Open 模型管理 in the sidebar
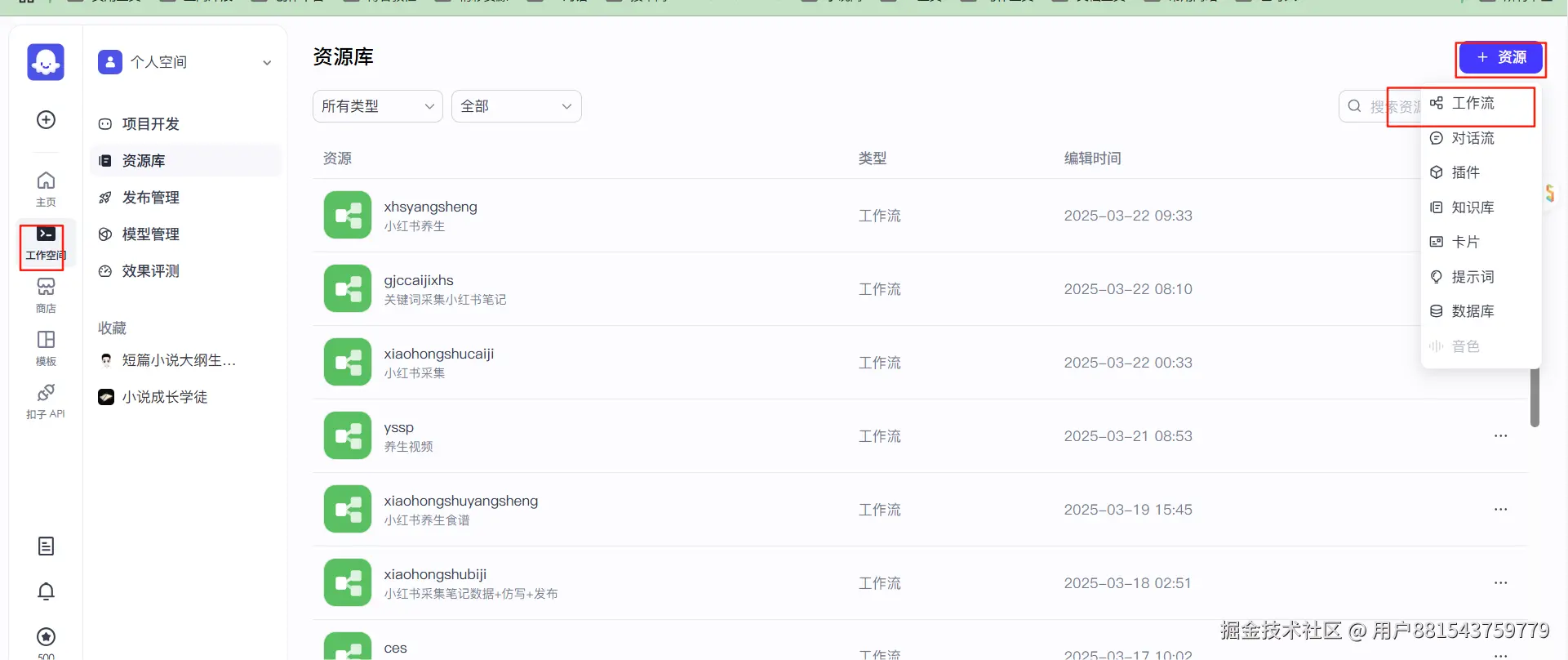This screenshot has width=1568, height=660. pos(186,234)
